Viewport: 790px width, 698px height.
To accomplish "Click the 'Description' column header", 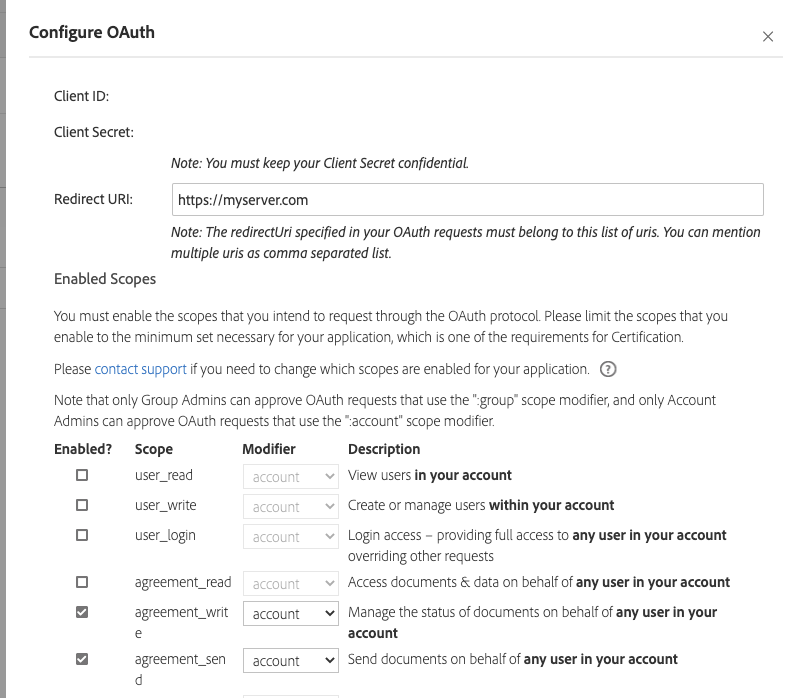I will coord(384,449).
